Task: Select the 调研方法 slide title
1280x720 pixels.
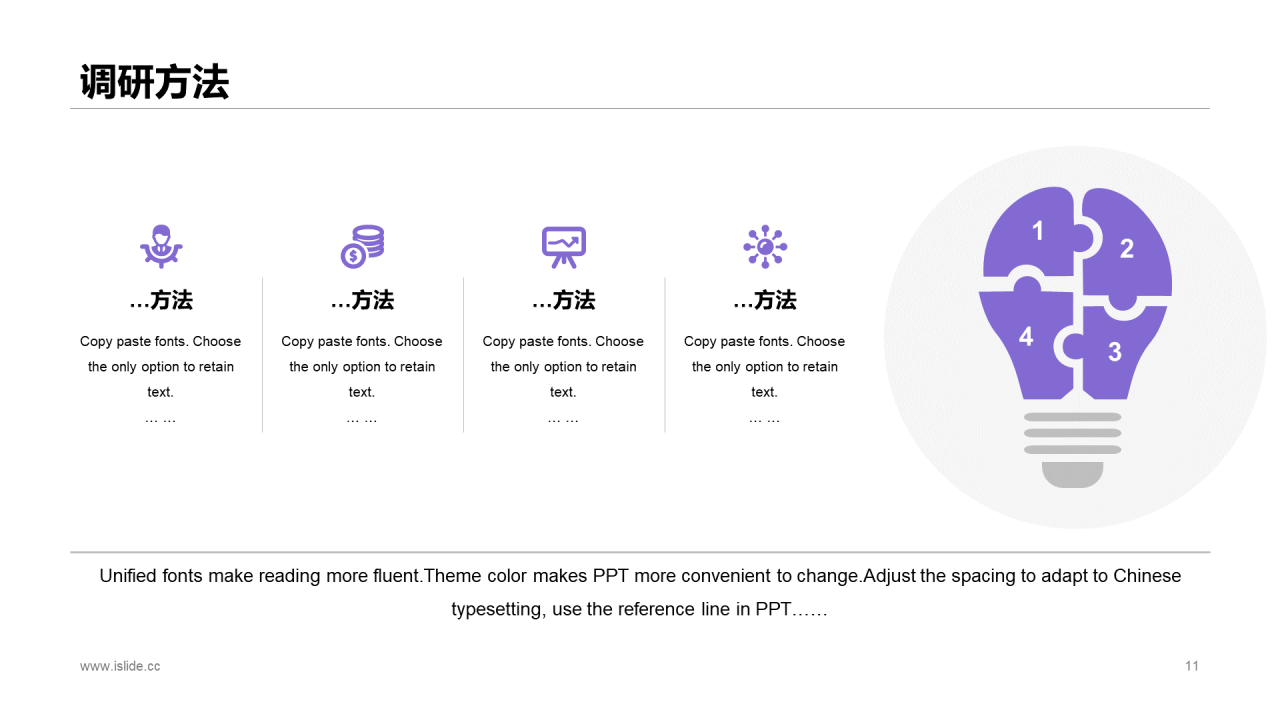Action: point(154,82)
